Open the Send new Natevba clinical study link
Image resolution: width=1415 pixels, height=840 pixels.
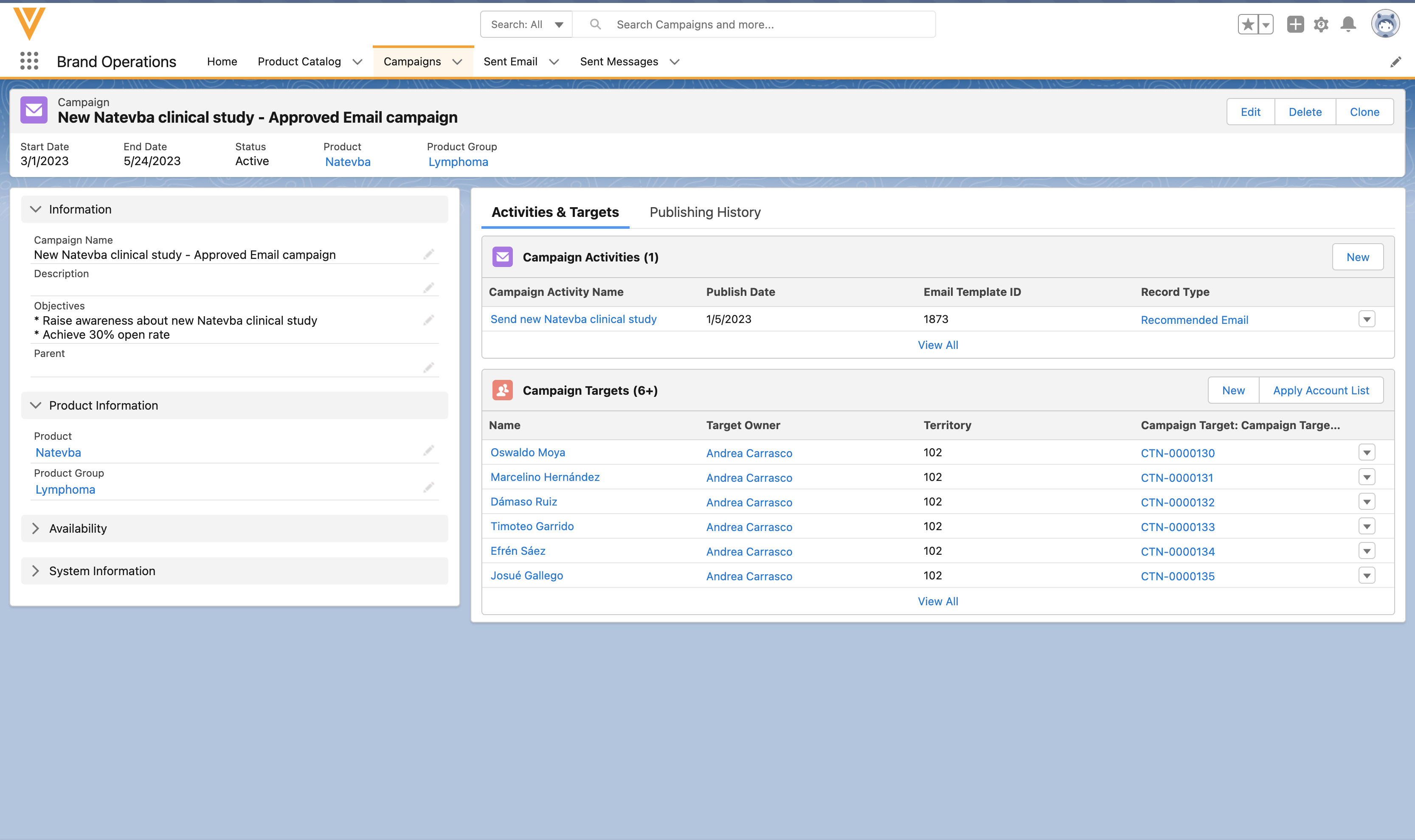(573, 319)
